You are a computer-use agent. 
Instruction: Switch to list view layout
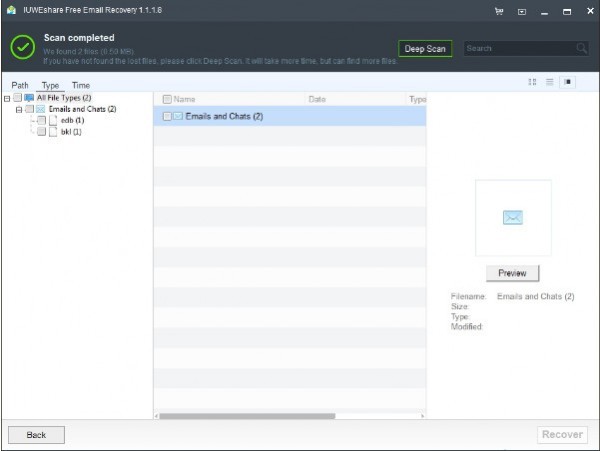[x=550, y=82]
